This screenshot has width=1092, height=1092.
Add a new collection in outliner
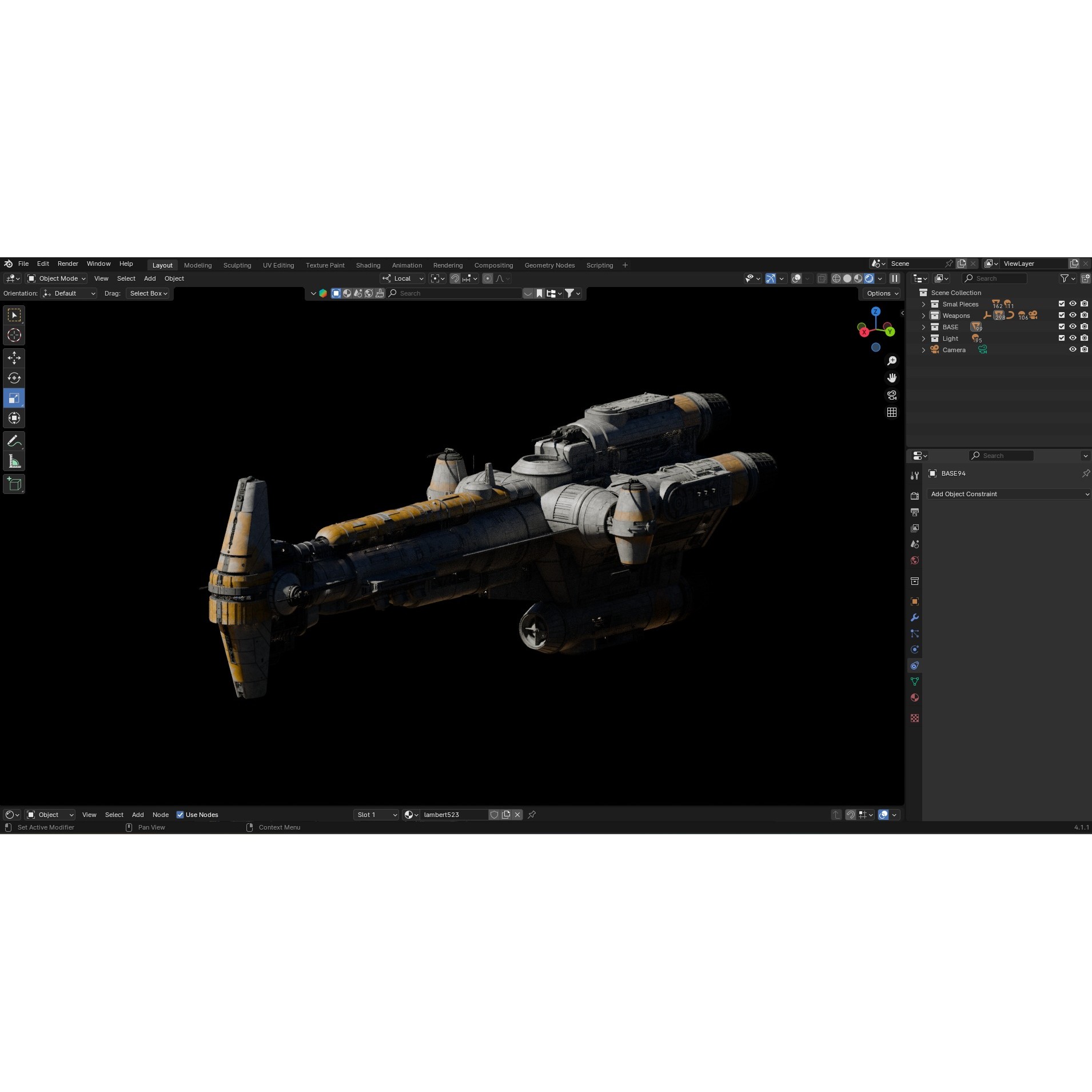click(1085, 278)
